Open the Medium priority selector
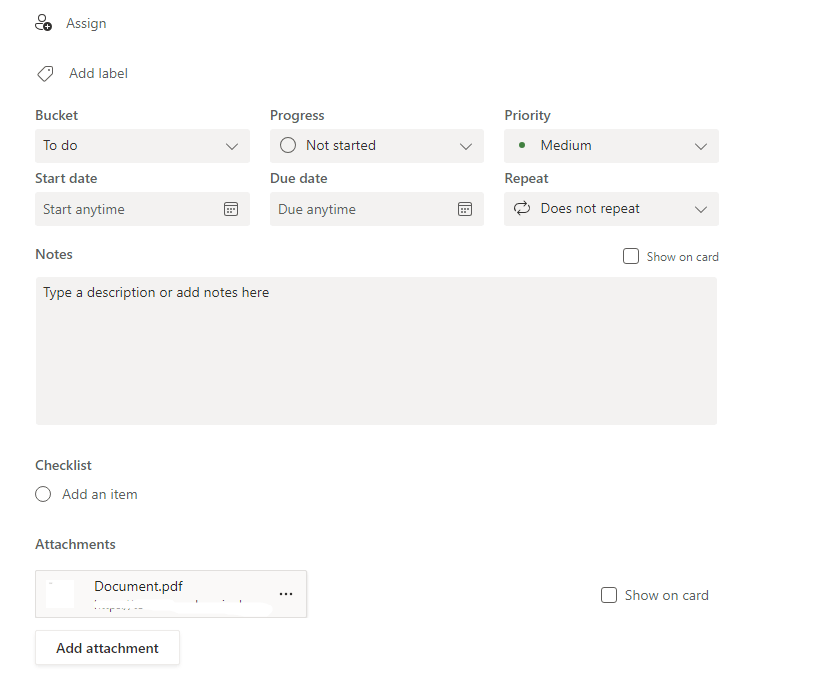This screenshot has width=818, height=677. pyautogui.click(x=611, y=146)
